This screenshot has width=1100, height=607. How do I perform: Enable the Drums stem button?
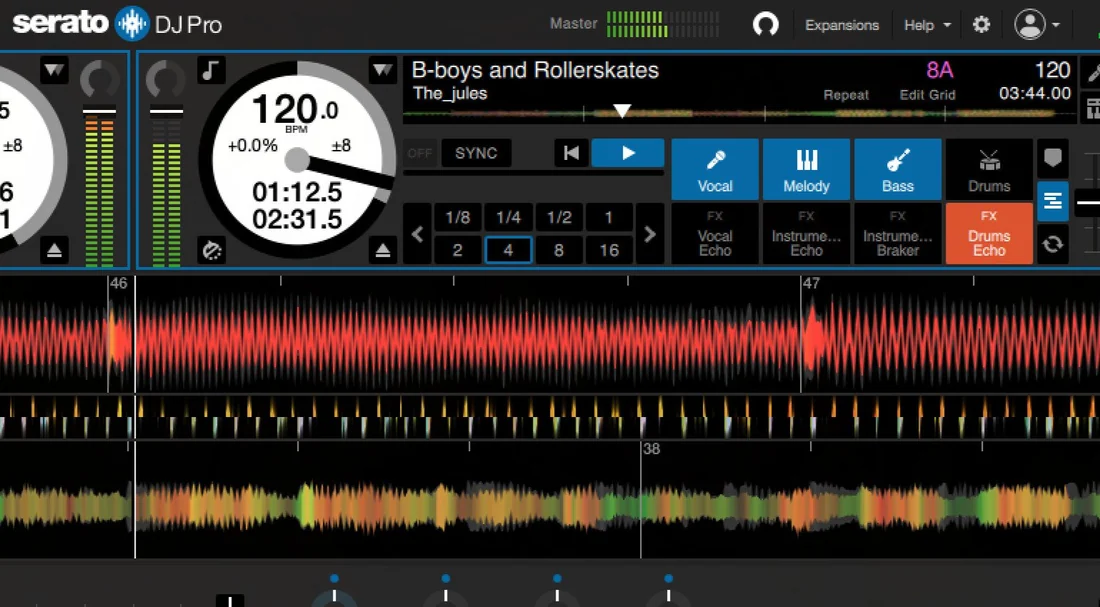point(989,169)
